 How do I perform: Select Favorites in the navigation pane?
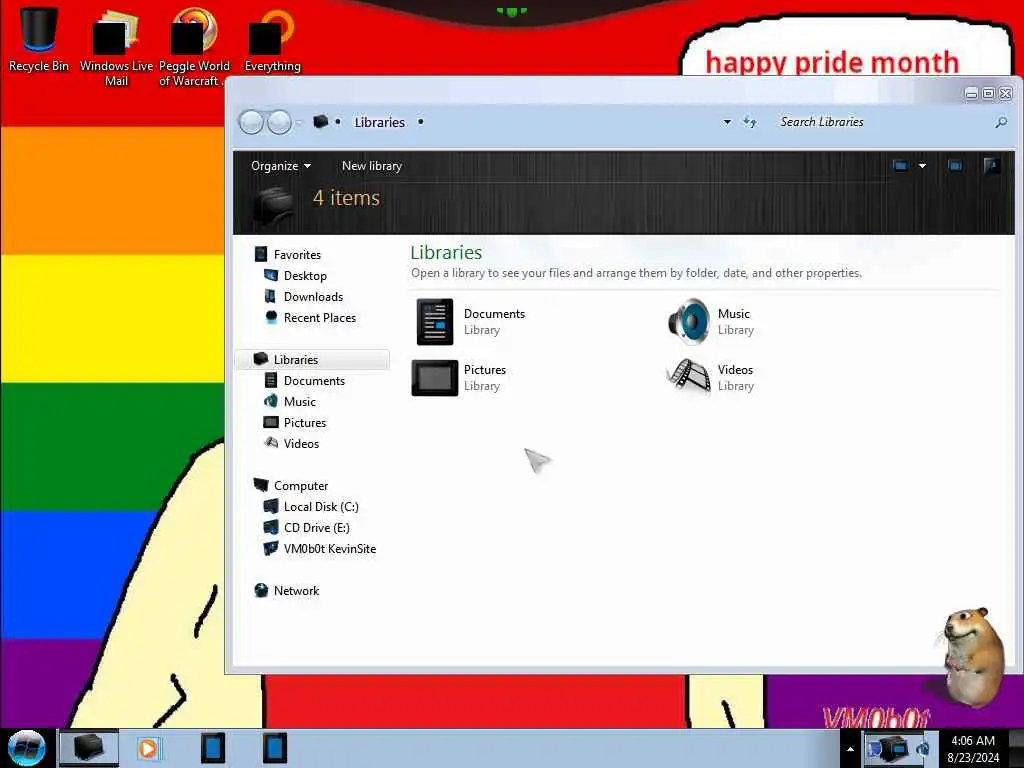coord(288,255)
